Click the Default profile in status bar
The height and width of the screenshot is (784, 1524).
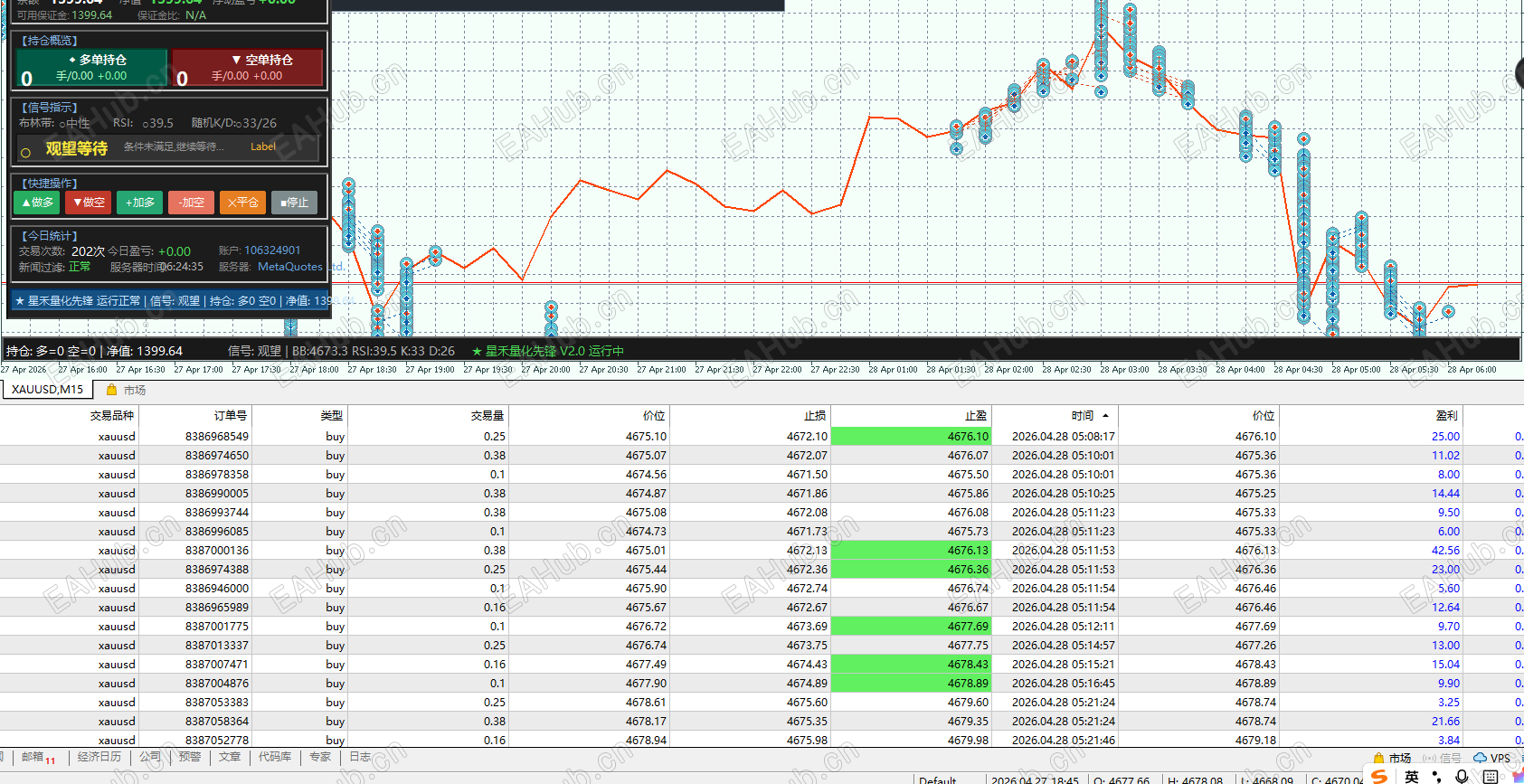tap(938, 780)
